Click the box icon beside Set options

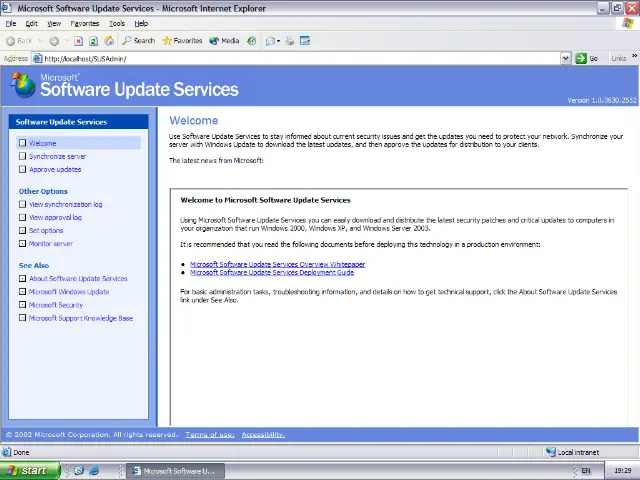(22, 230)
